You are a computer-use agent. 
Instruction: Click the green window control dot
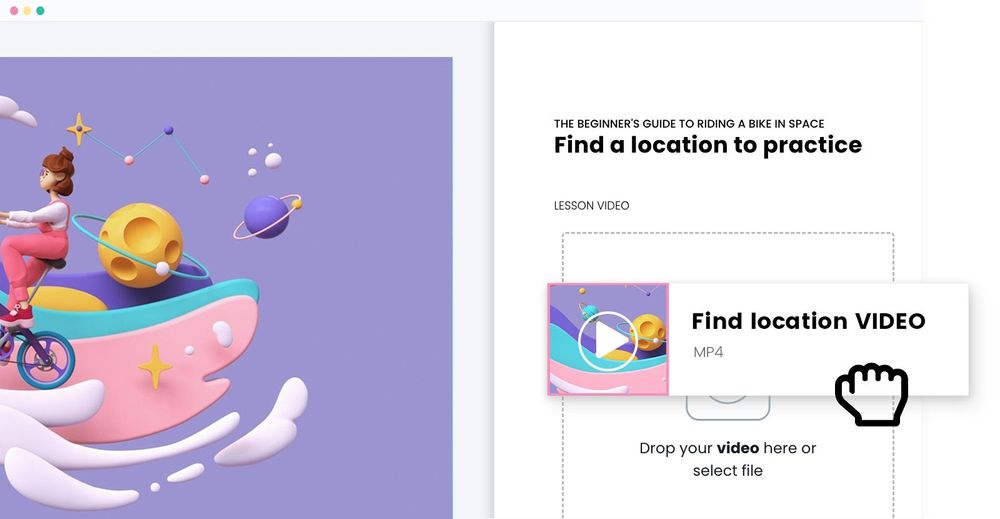(40, 11)
